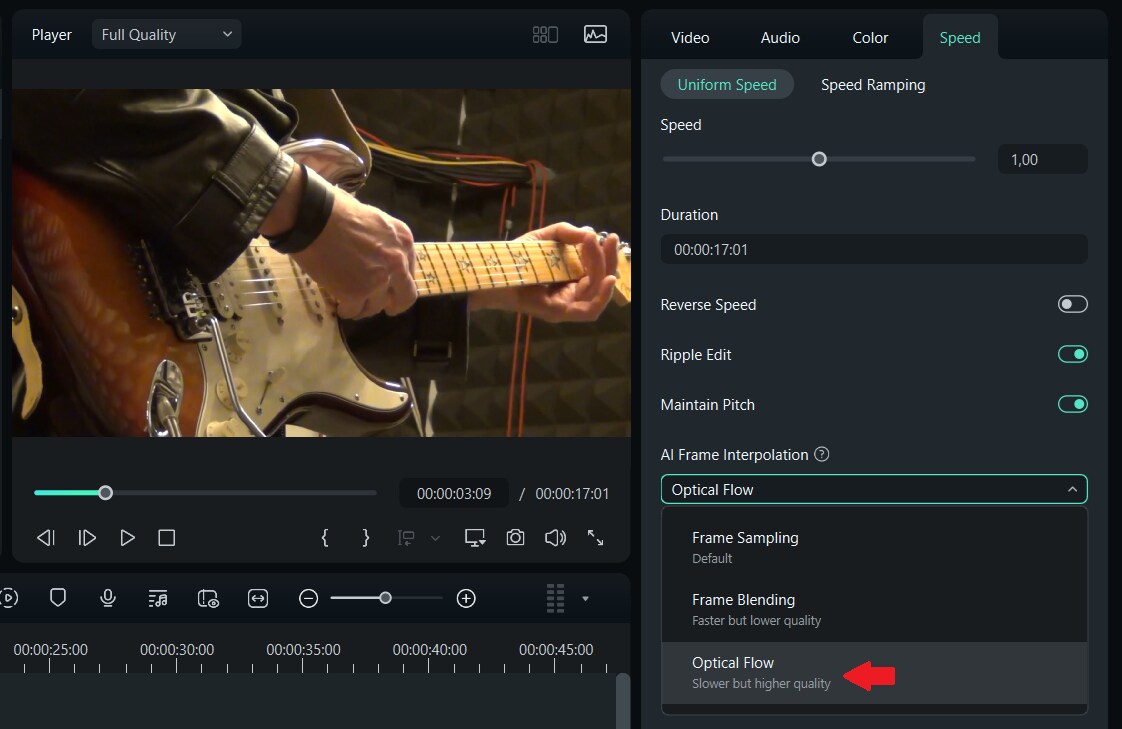Click the zoom-to-fit timeline icon
The image size is (1122, 729).
point(258,598)
